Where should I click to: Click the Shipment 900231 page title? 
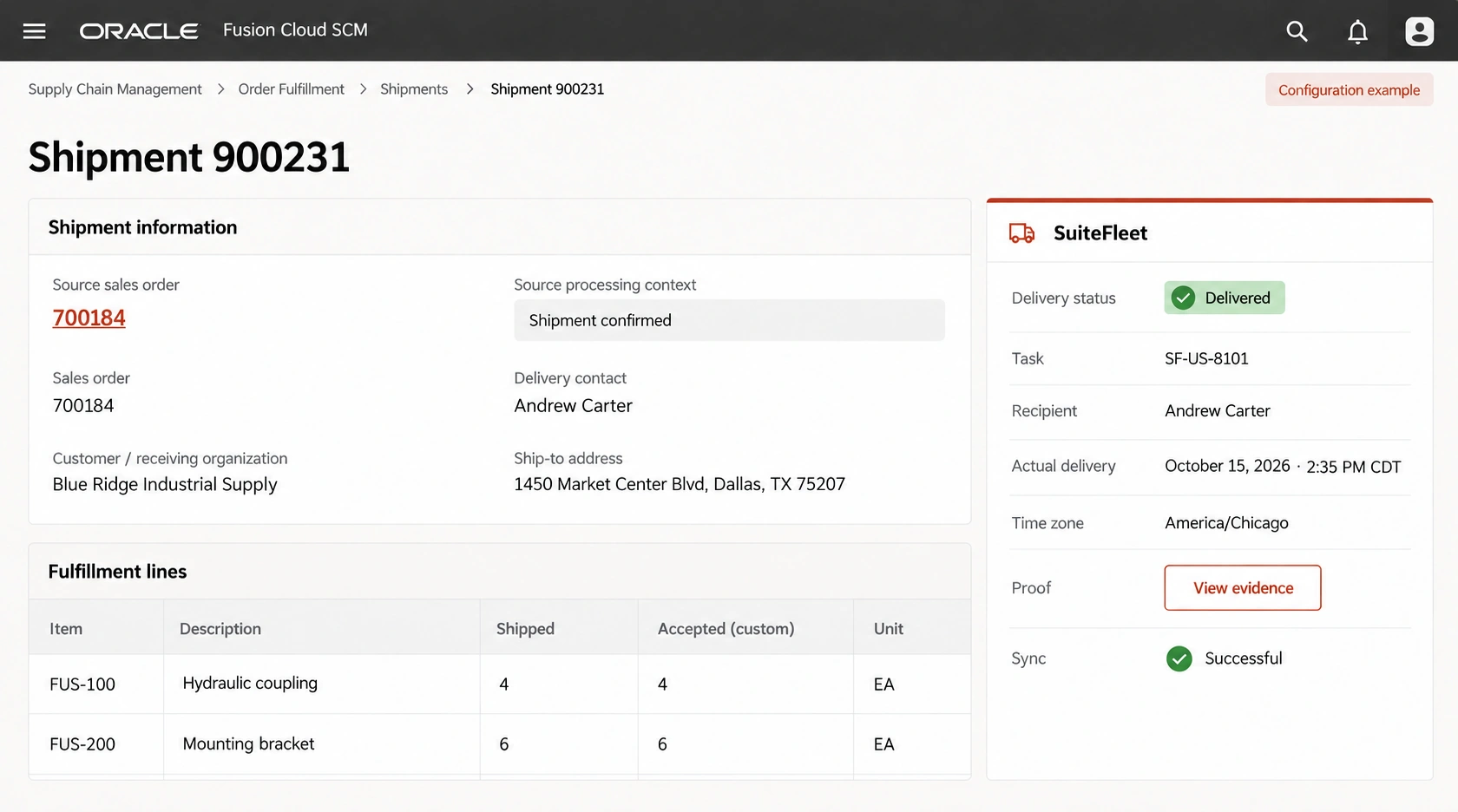(x=188, y=157)
